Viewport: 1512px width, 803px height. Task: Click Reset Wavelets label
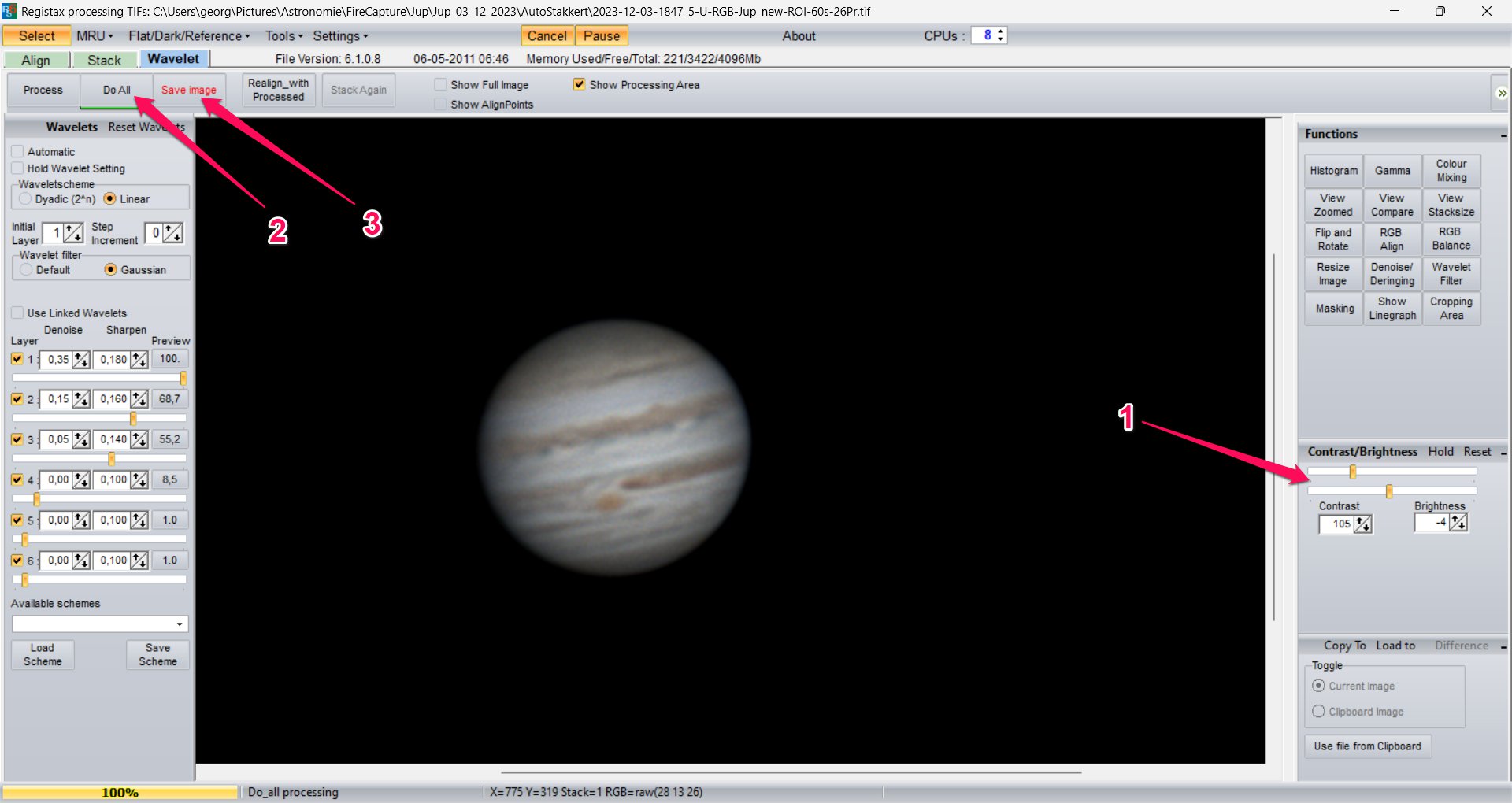coord(146,128)
